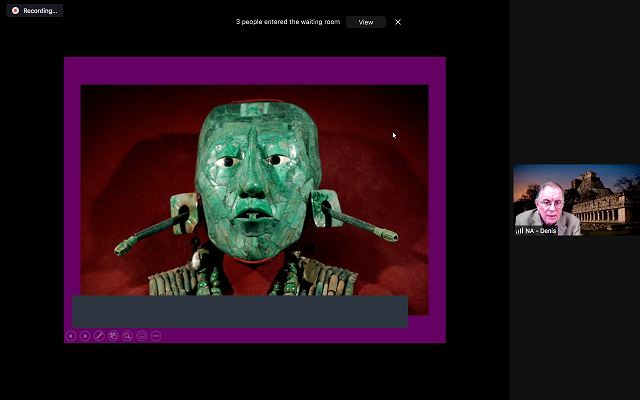Toggle subtitles in the slideshow controls
This screenshot has height=400, width=640.
[142, 336]
